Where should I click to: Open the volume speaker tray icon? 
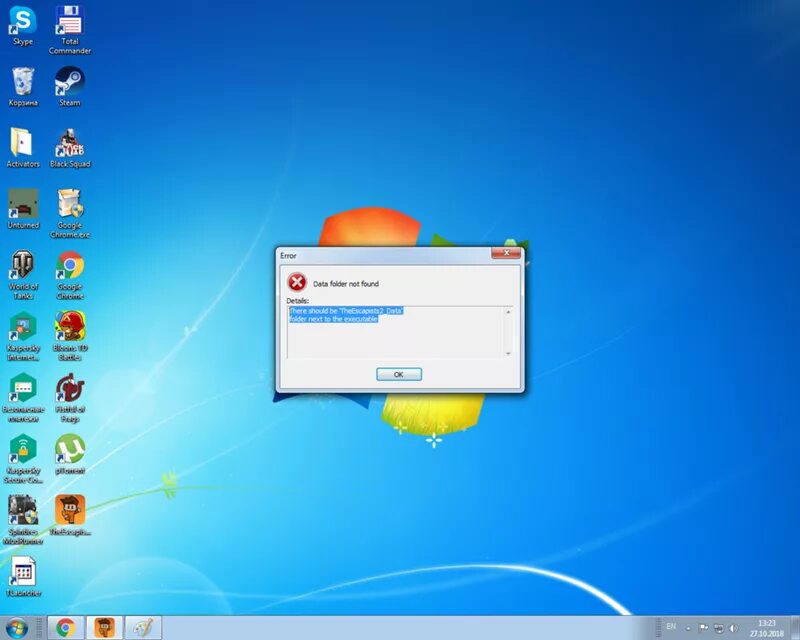(x=734, y=628)
